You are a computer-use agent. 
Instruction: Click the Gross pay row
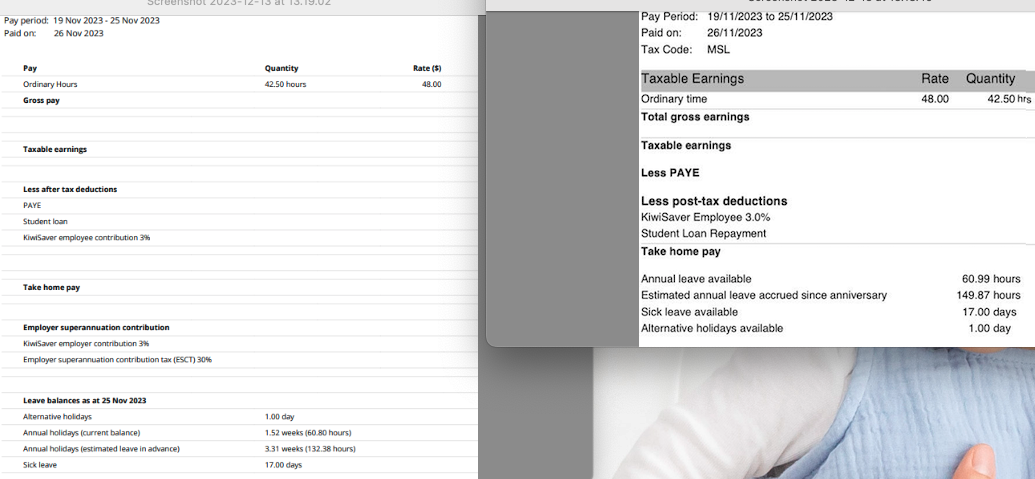(41, 101)
